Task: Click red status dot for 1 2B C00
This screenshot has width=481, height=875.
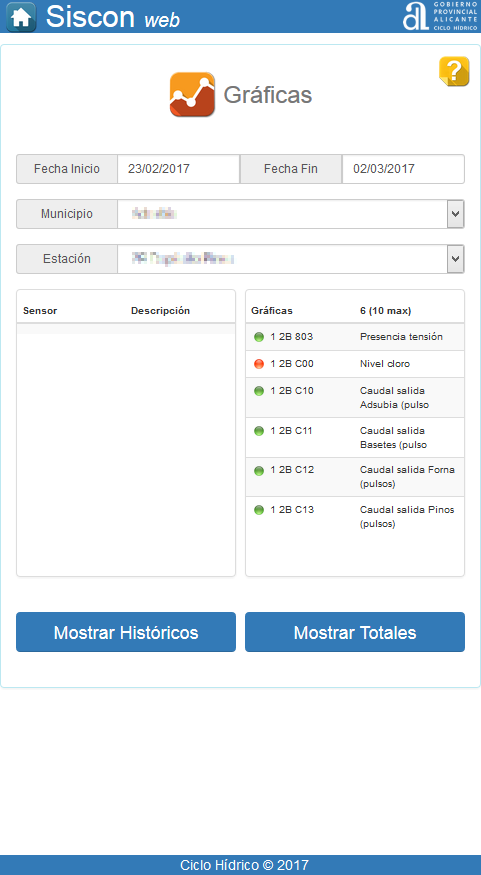Action: pyautogui.click(x=259, y=364)
